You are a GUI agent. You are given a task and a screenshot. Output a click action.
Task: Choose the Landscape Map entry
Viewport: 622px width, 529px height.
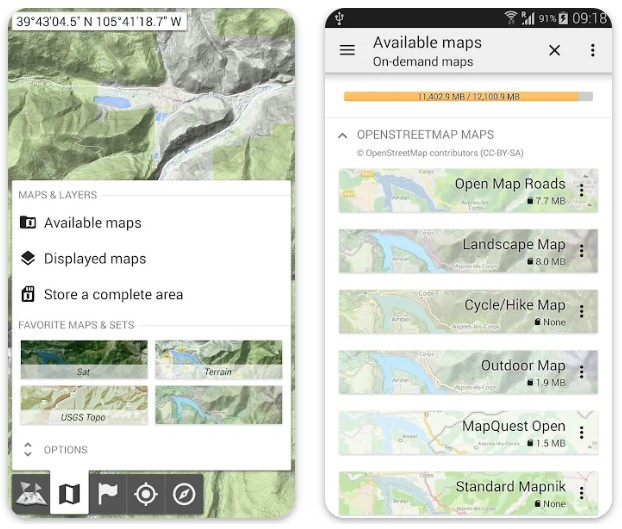pyautogui.click(x=468, y=251)
